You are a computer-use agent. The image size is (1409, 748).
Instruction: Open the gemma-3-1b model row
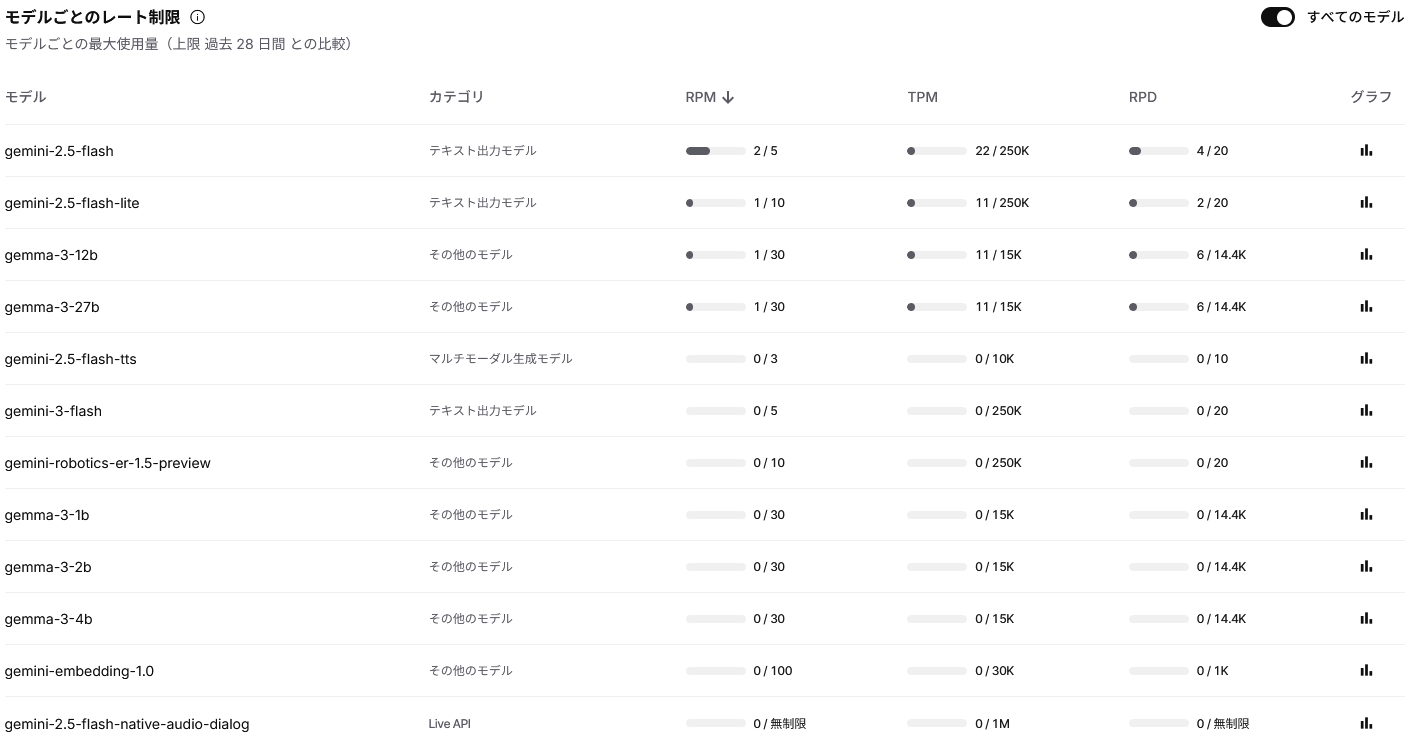47,515
